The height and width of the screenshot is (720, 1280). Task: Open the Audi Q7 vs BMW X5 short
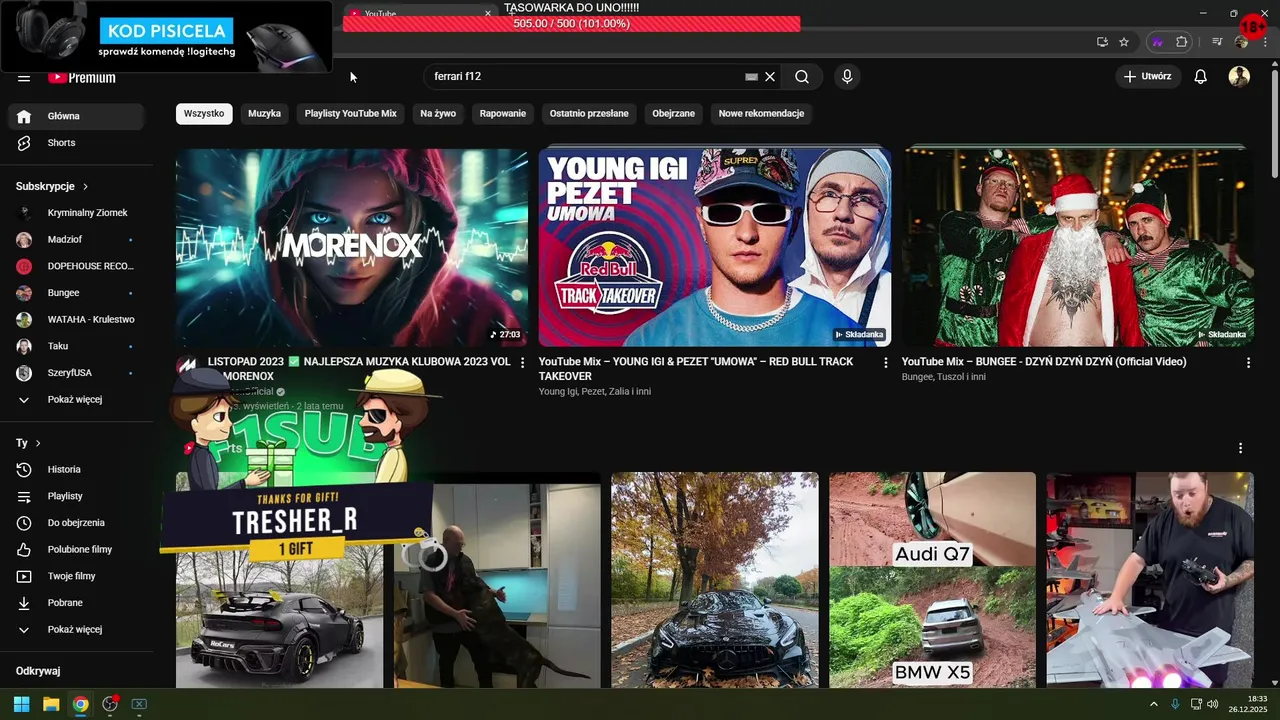coord(932,580)
